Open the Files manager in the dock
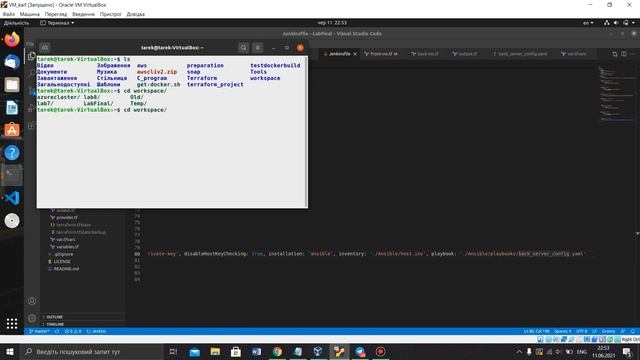The width and height of the screenshot is (640, 360). point(12,85)
